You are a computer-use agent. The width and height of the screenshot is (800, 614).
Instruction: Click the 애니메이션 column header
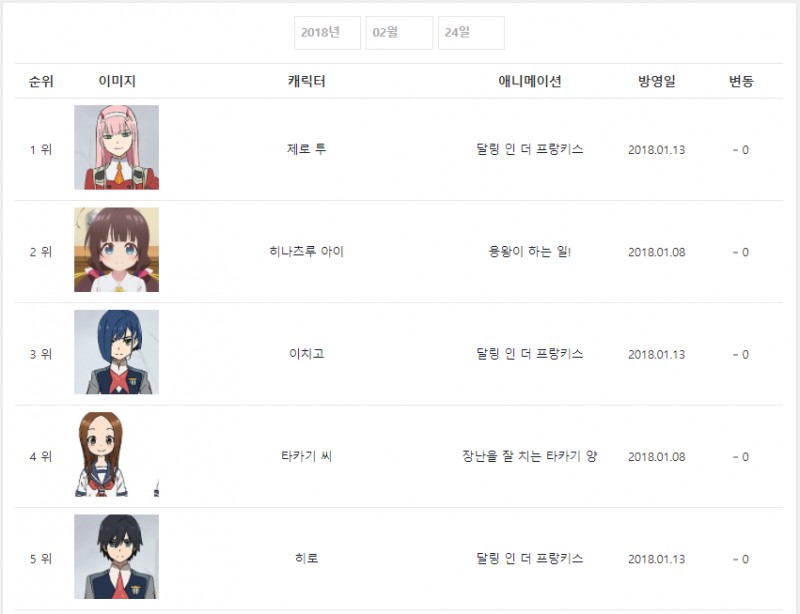tap(530, 81)
